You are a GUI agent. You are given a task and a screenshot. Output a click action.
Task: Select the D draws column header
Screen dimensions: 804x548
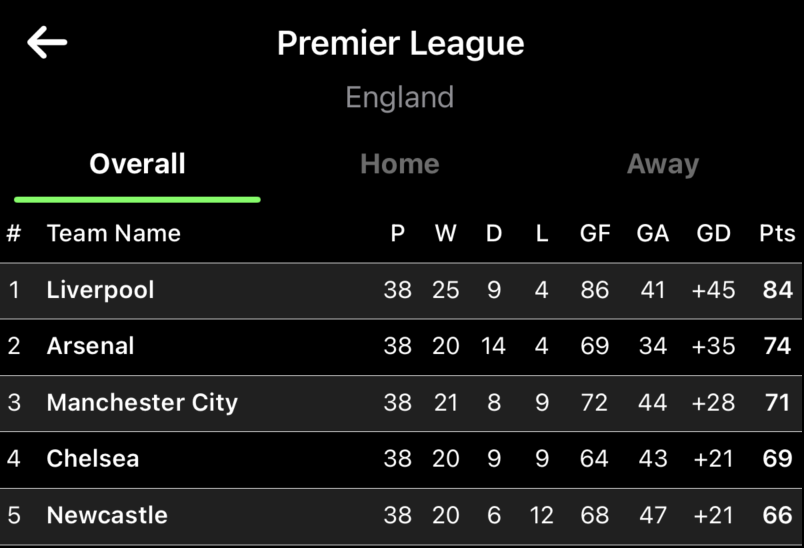click(494, 234)
